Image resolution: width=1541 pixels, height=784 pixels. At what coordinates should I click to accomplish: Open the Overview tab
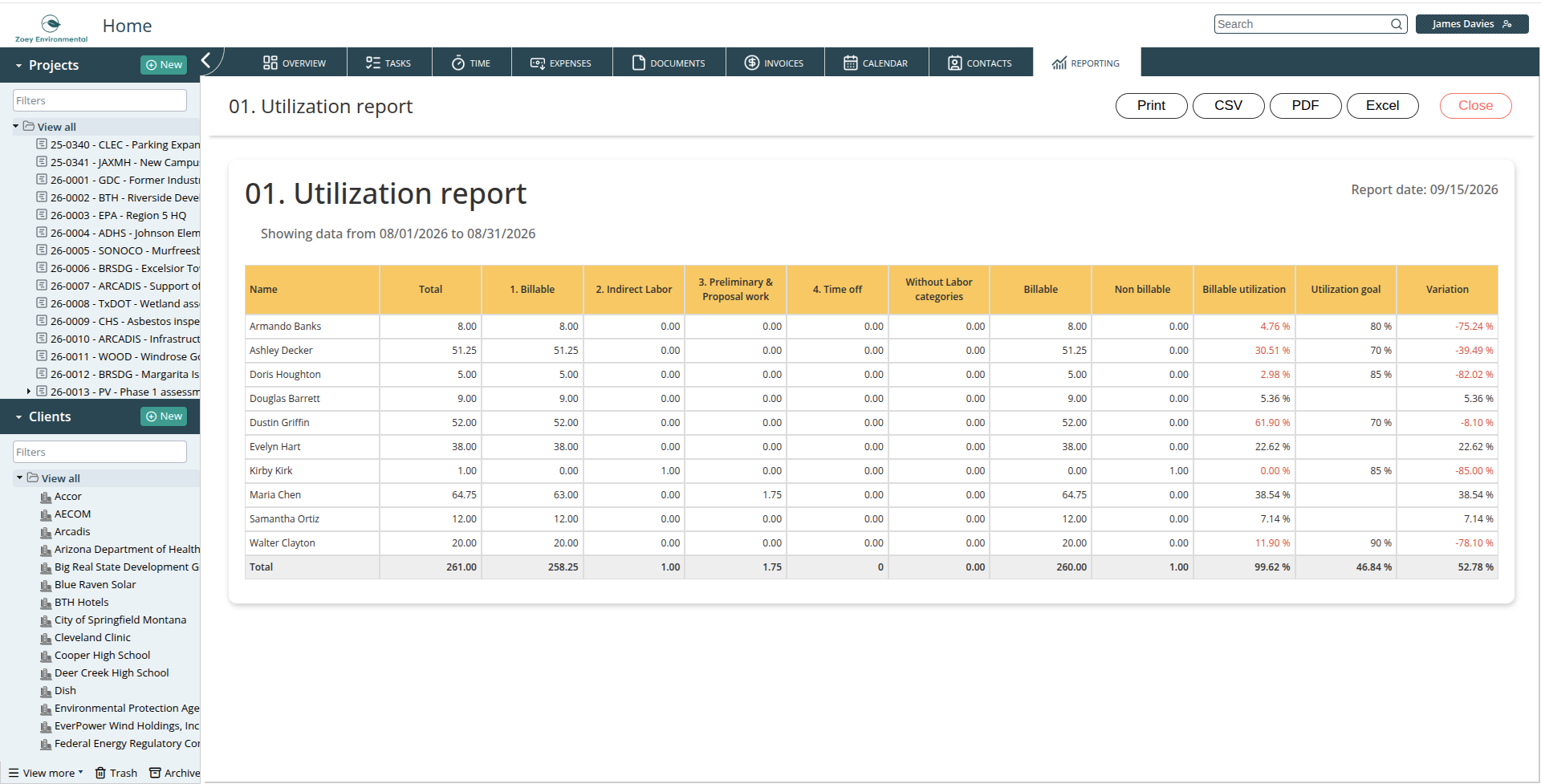pyautogui.click(x=295, y=63)
